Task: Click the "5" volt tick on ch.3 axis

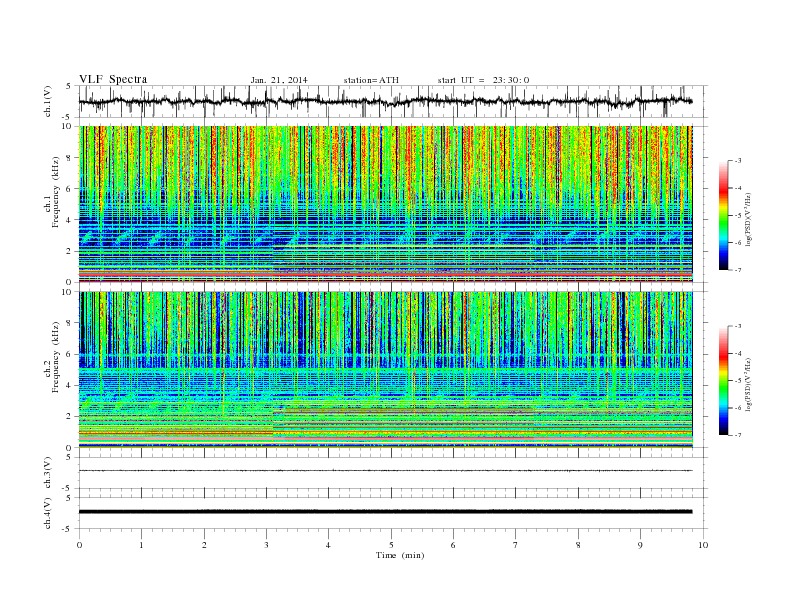Action: [x=69, y=457]
